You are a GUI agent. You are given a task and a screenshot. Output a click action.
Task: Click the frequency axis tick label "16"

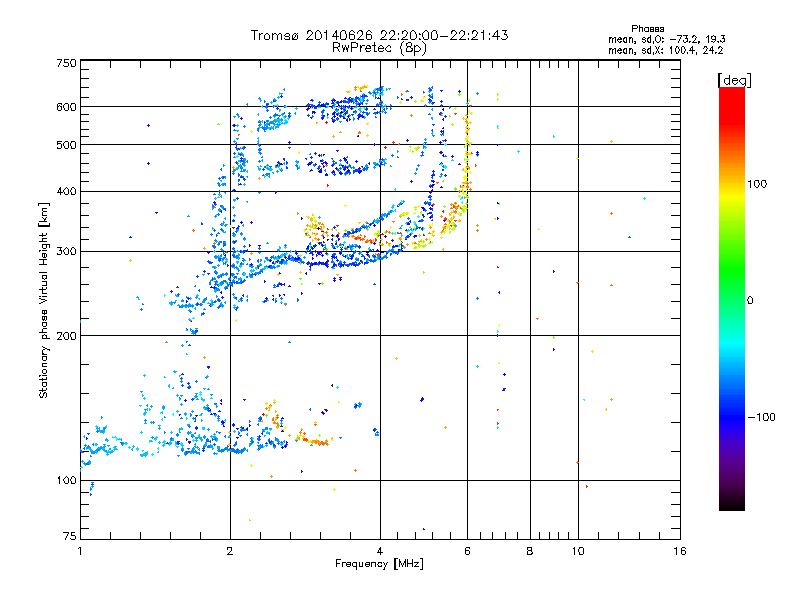[x=680, y=551]
